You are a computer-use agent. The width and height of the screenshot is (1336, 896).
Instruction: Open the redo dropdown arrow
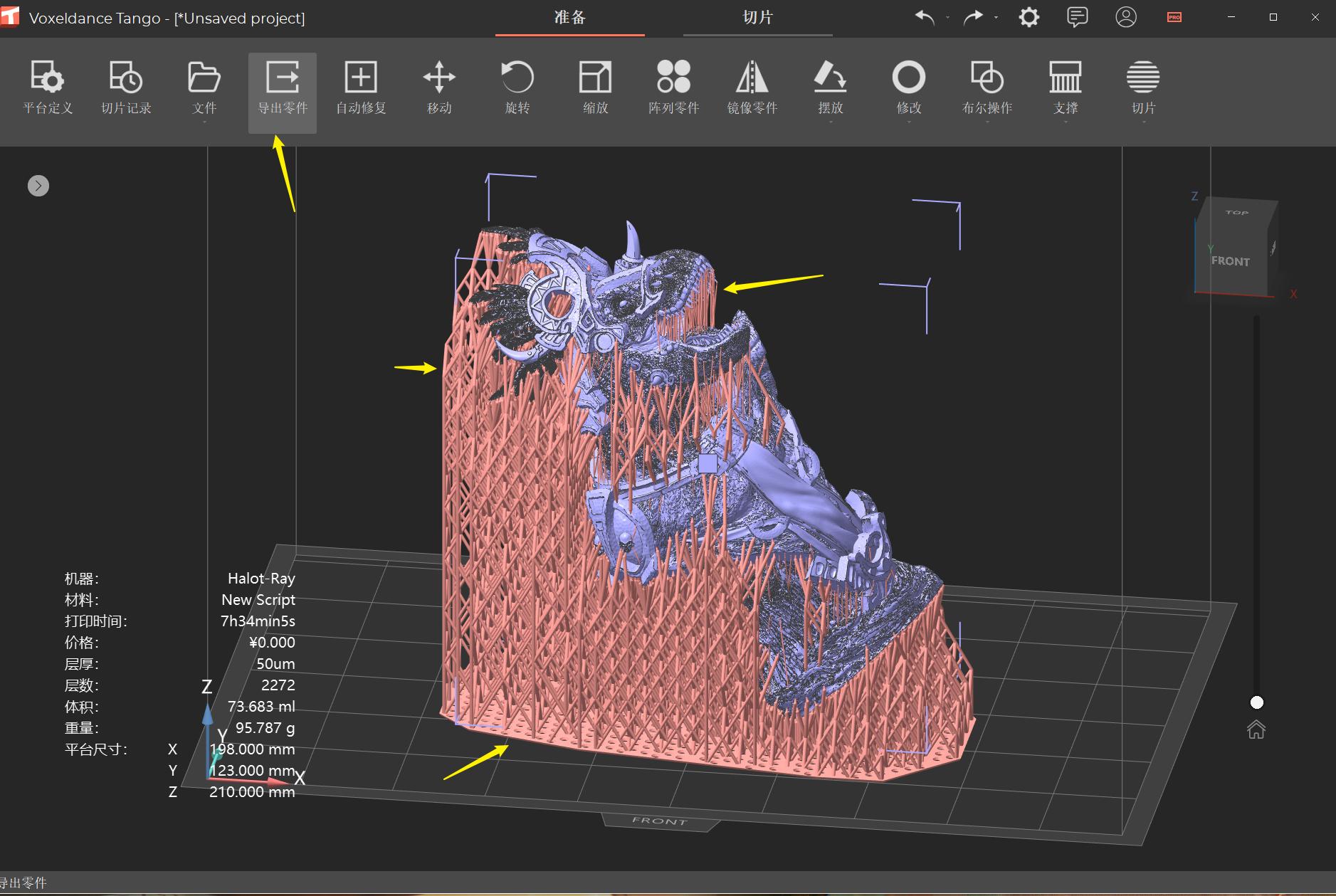pyautogui.click(x=995, y=18)
